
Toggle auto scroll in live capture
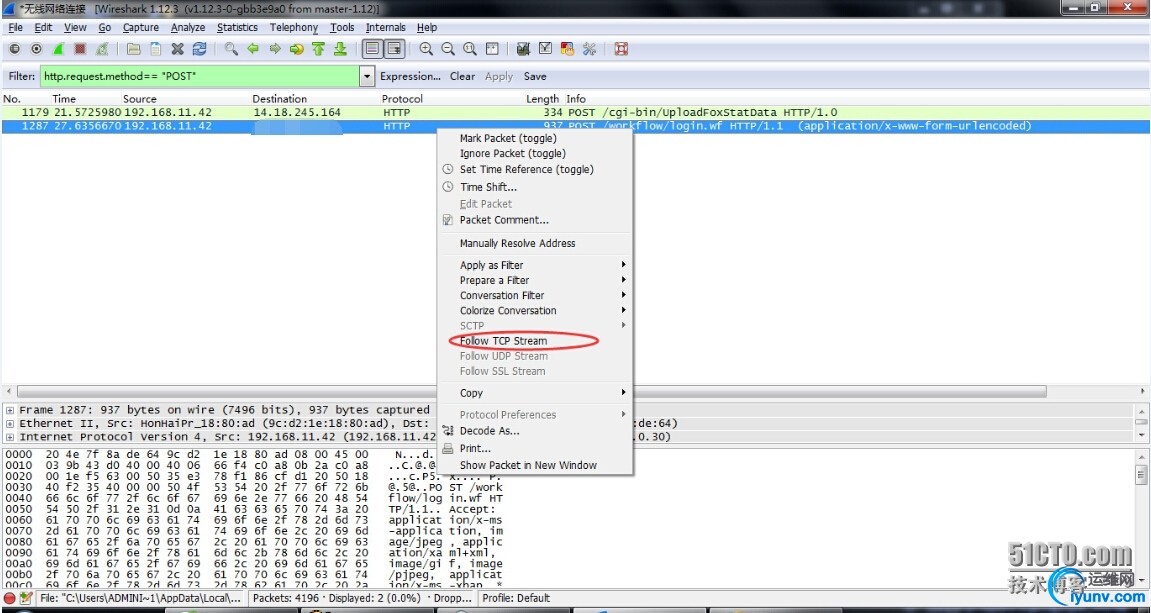coord(394,49)
